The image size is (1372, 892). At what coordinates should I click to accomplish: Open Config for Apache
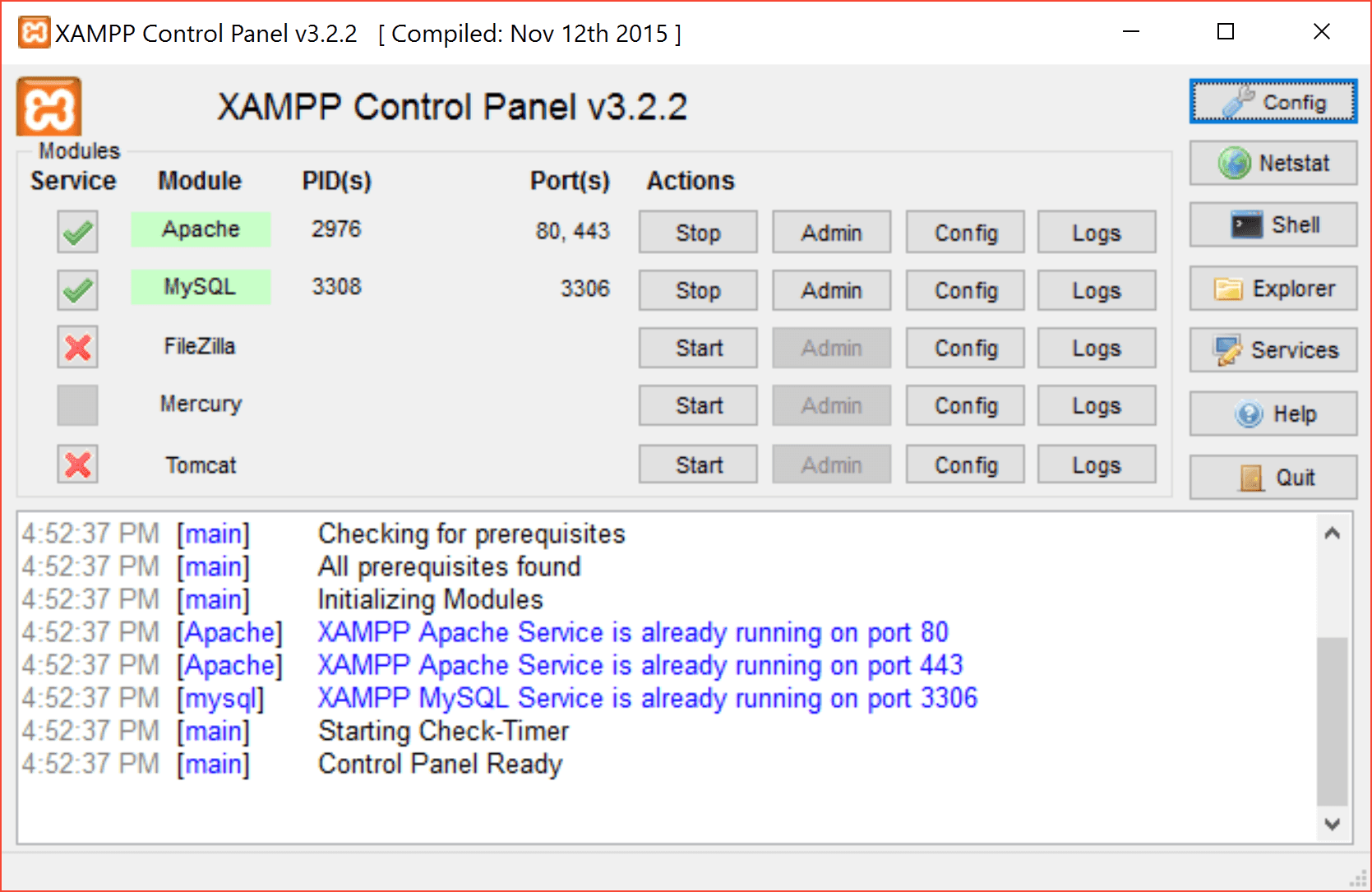pyautogui.click(x=964, y=232)
